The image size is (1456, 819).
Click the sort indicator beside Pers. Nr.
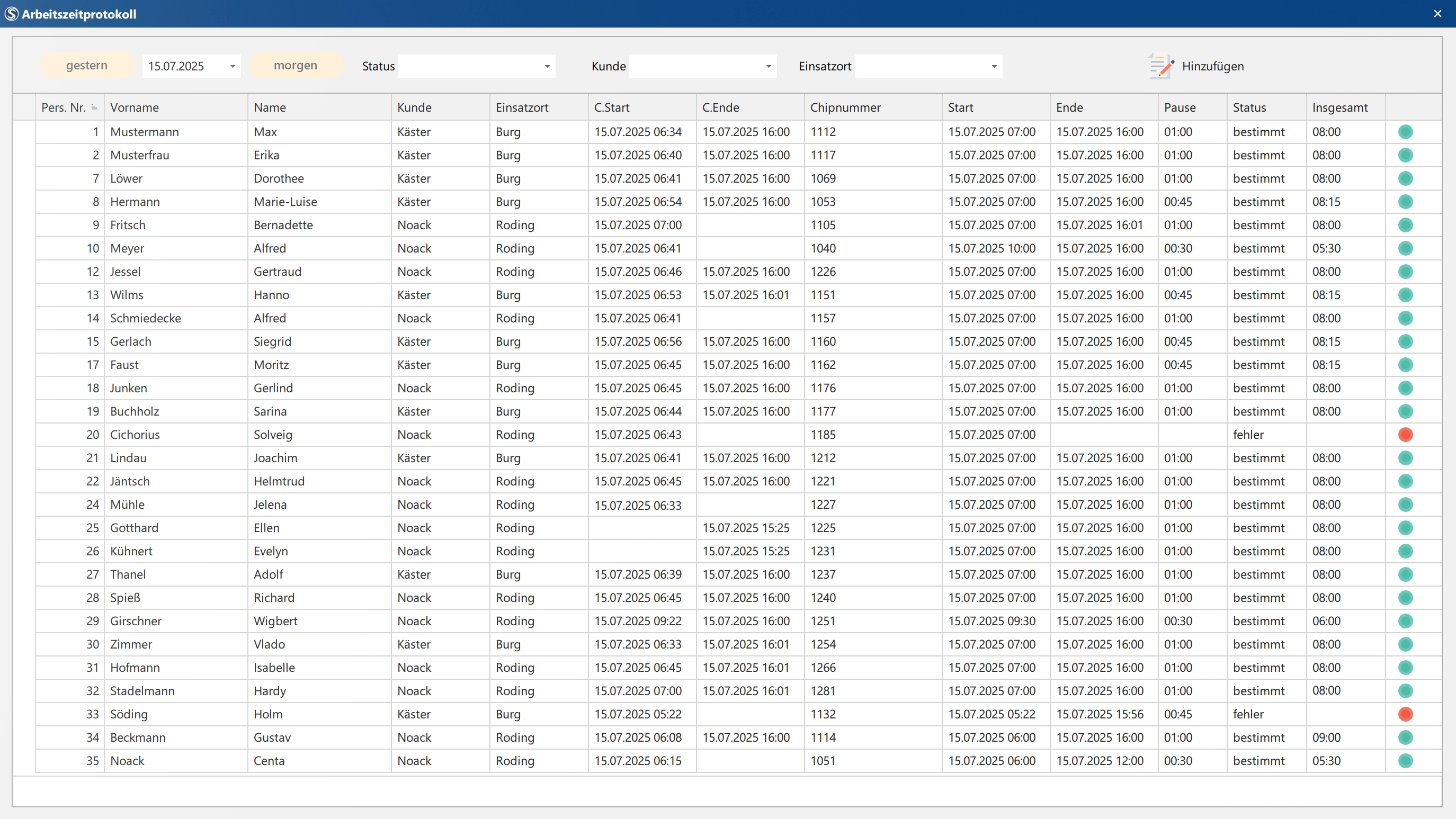[94, 107]
